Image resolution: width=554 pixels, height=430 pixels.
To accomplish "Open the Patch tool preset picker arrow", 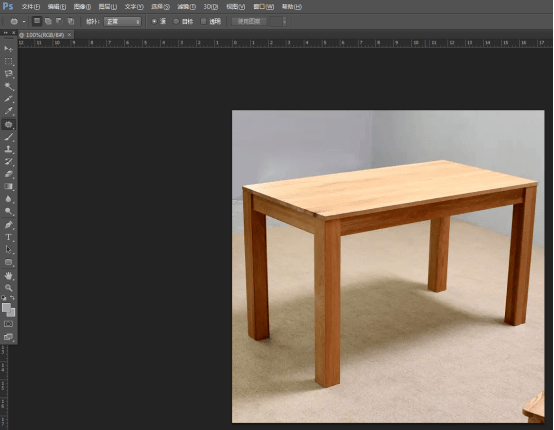I will (x=24, y=22).
